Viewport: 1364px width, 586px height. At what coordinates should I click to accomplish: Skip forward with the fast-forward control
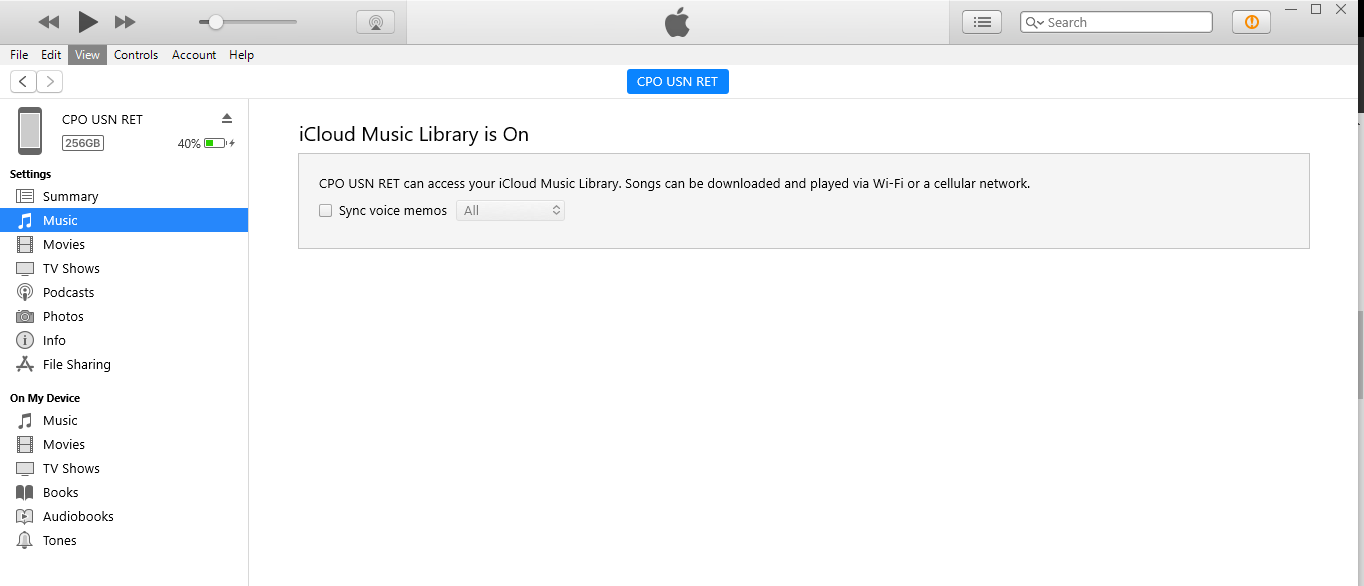tap(124, 21)
